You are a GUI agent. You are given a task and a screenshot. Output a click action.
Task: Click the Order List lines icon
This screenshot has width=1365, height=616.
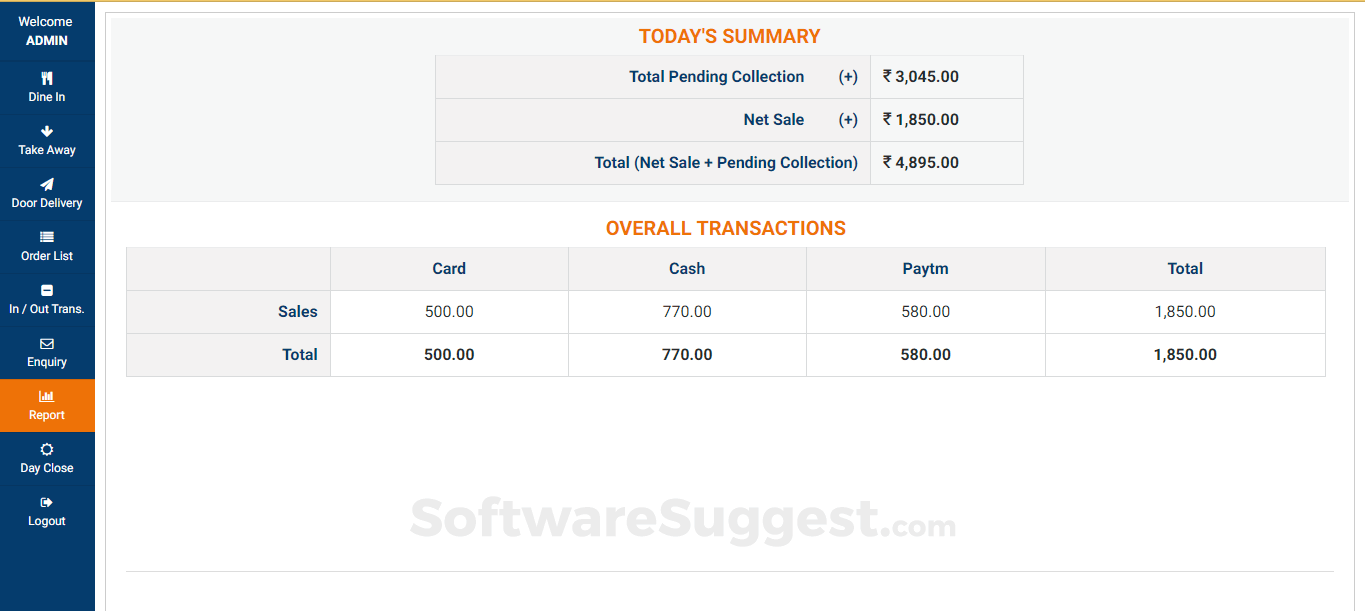47,237
